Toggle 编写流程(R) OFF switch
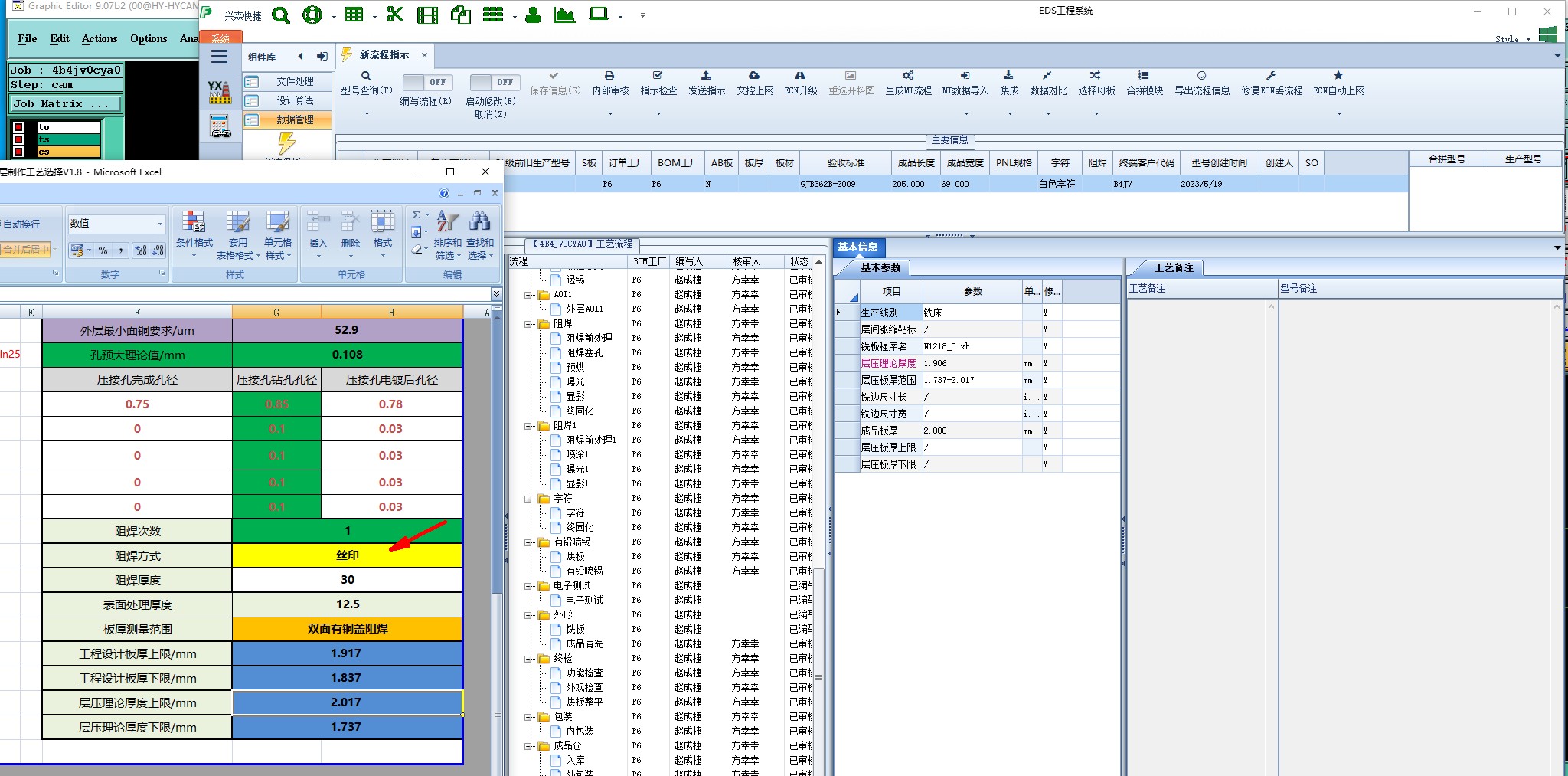This screenshot has width=1568, height=776. 427,82
